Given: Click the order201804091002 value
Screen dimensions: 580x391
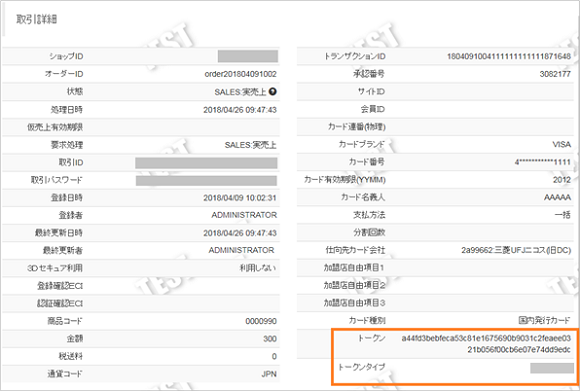Looking at the screenshot, I should 240,74.
